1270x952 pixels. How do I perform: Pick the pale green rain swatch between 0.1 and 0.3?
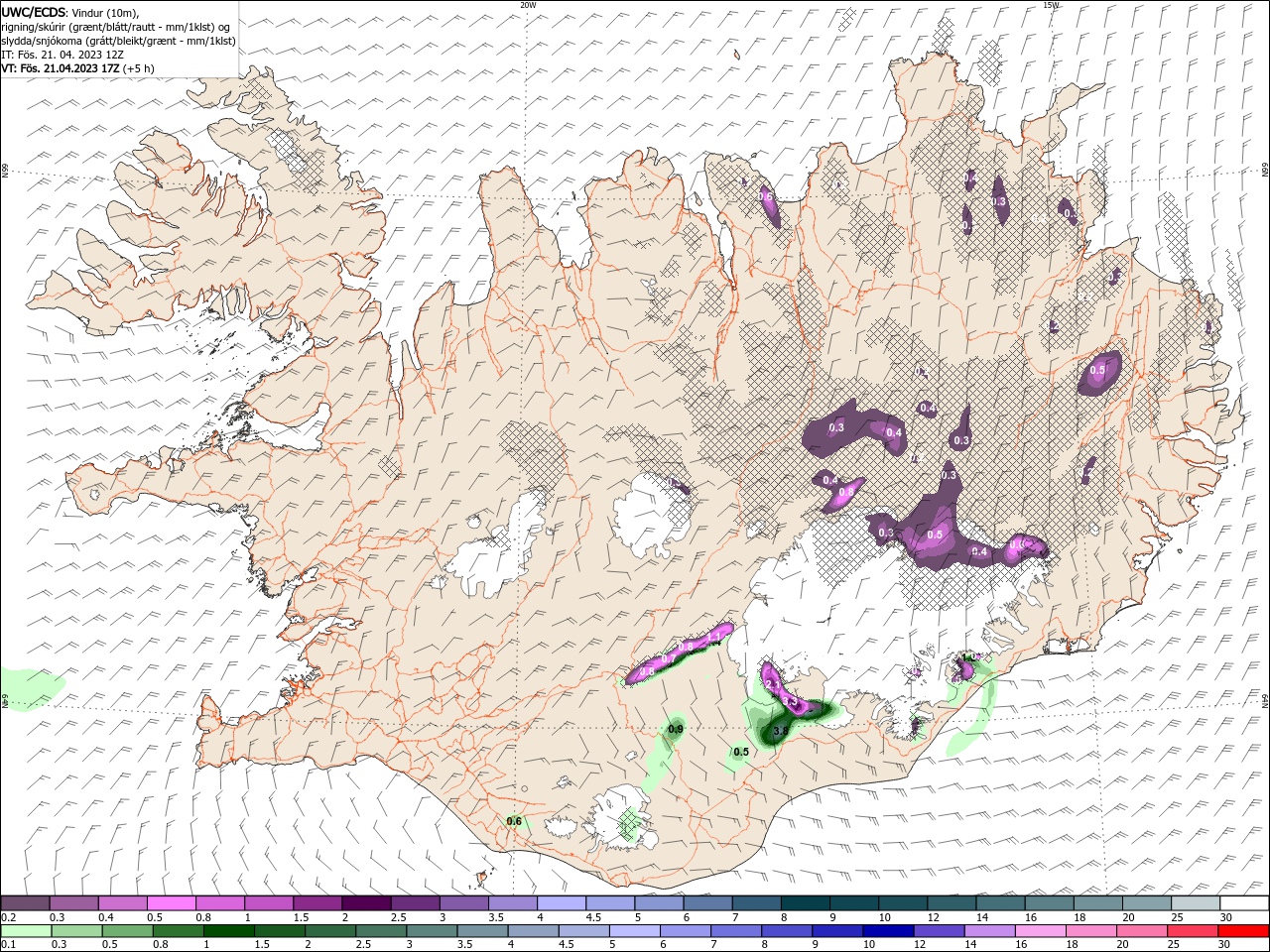coord(25,930)
